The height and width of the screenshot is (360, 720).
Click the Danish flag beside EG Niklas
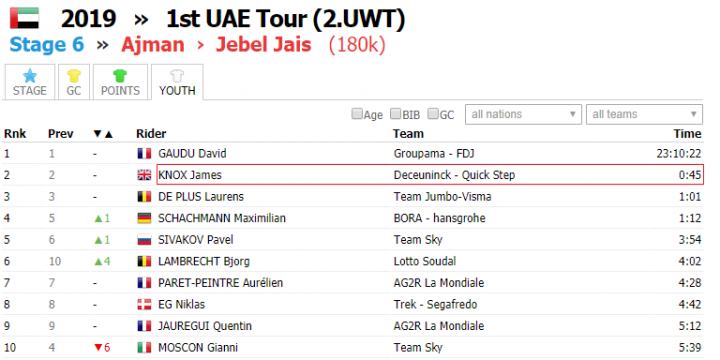[x=144, y=304]
